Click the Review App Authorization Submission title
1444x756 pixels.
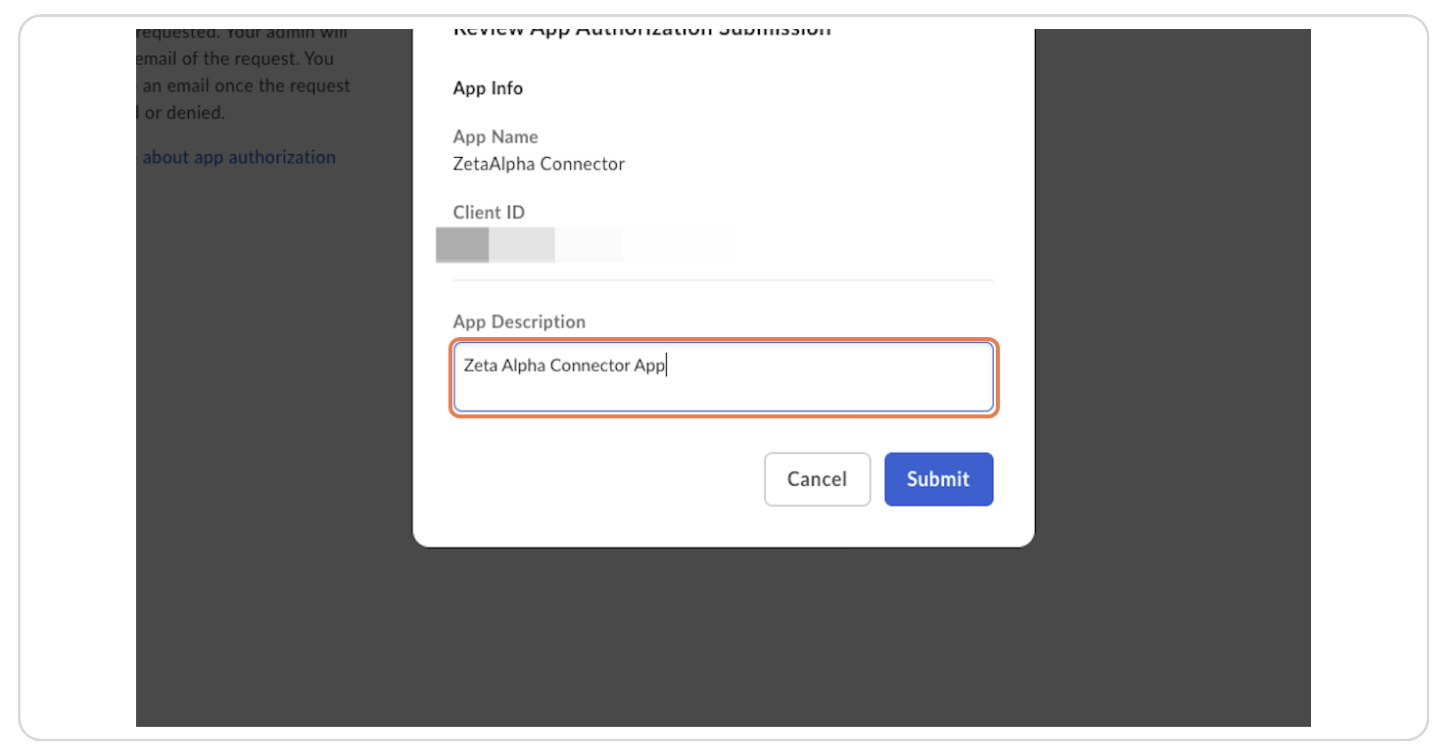pos(643,29)
